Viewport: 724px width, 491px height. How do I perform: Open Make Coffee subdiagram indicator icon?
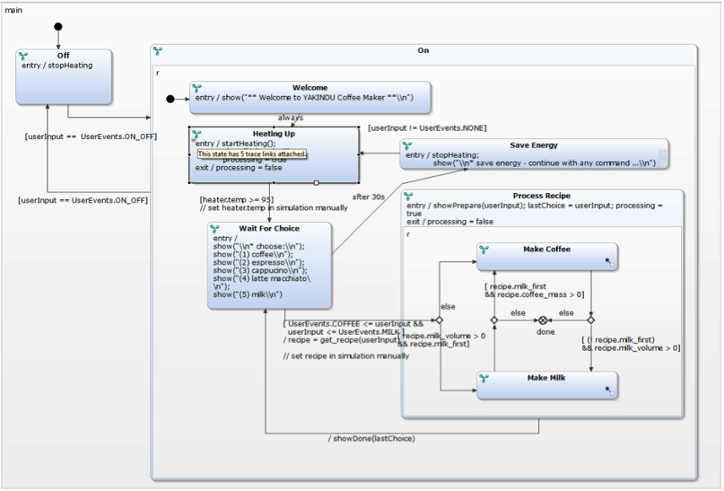pyautogui.click(x=608, y=262)
